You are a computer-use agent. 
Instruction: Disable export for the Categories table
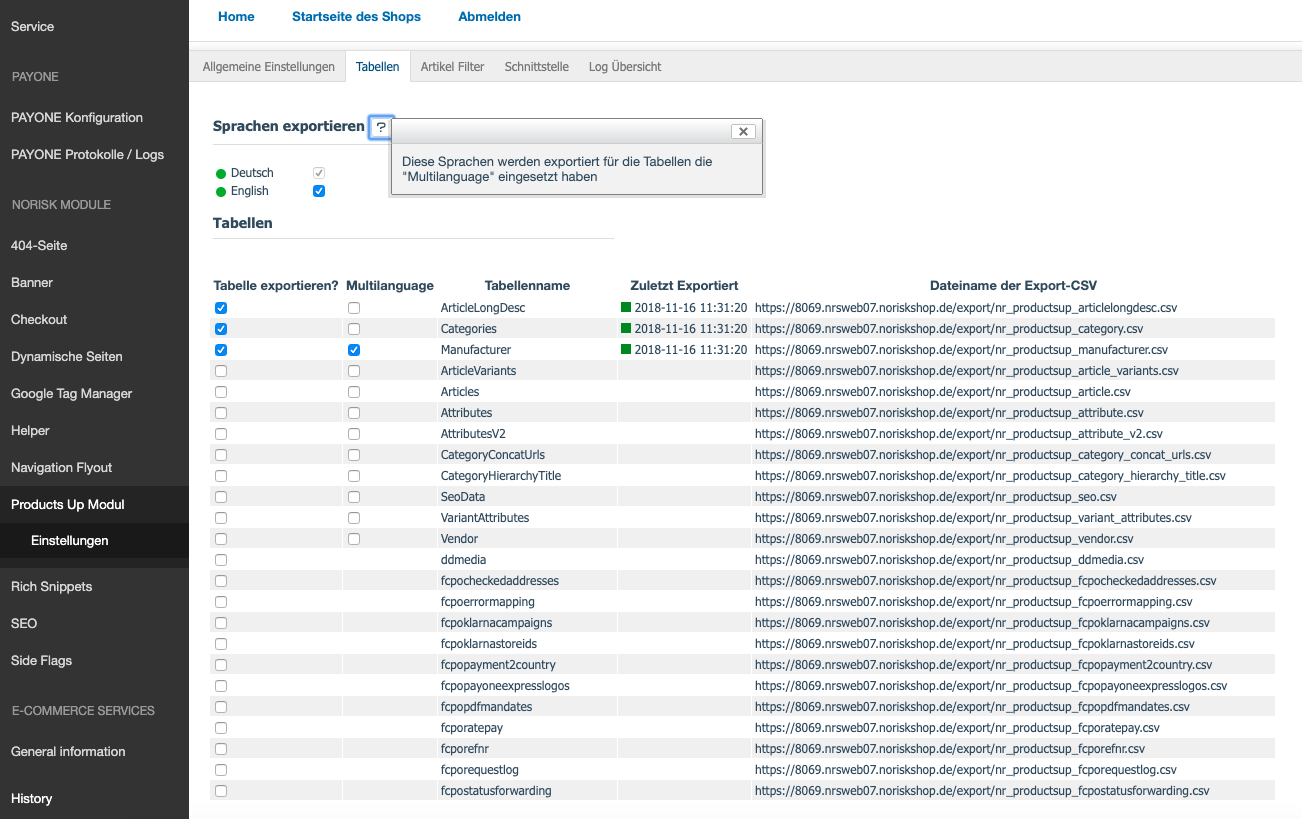(x=221, y=329)
